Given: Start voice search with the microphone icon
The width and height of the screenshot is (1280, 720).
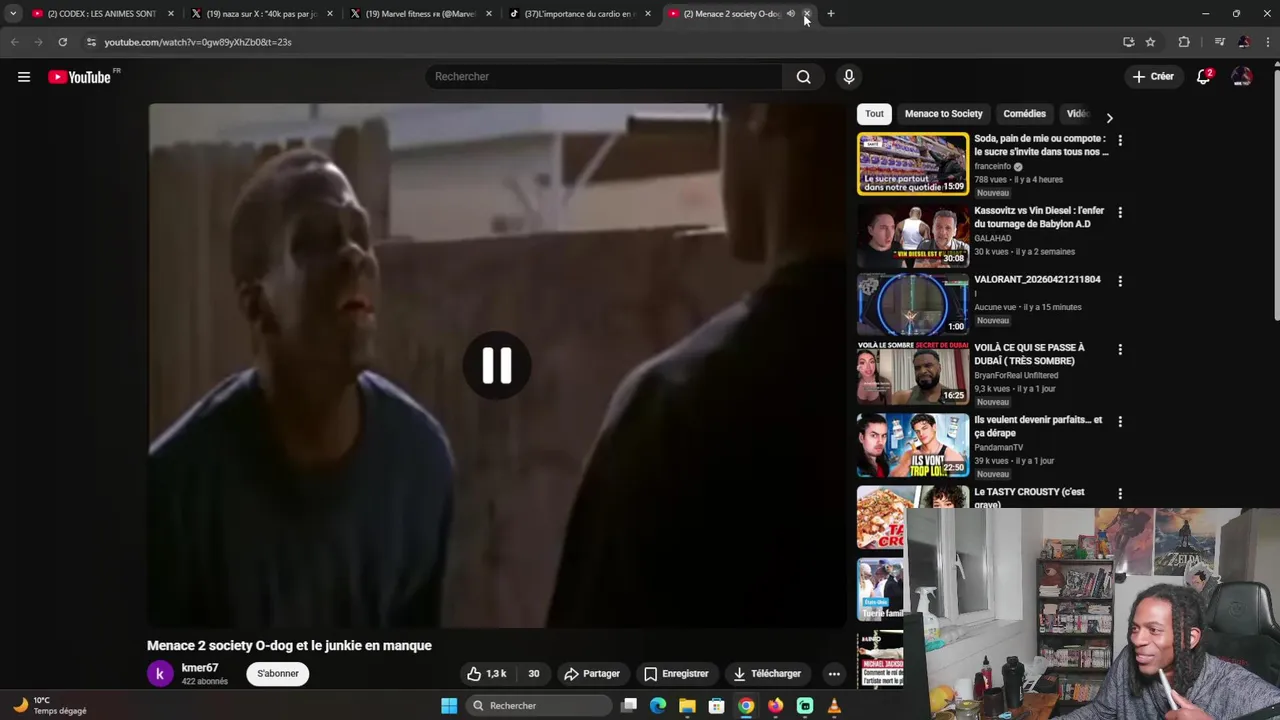Looking at the screenshot, I should (849, 77).
